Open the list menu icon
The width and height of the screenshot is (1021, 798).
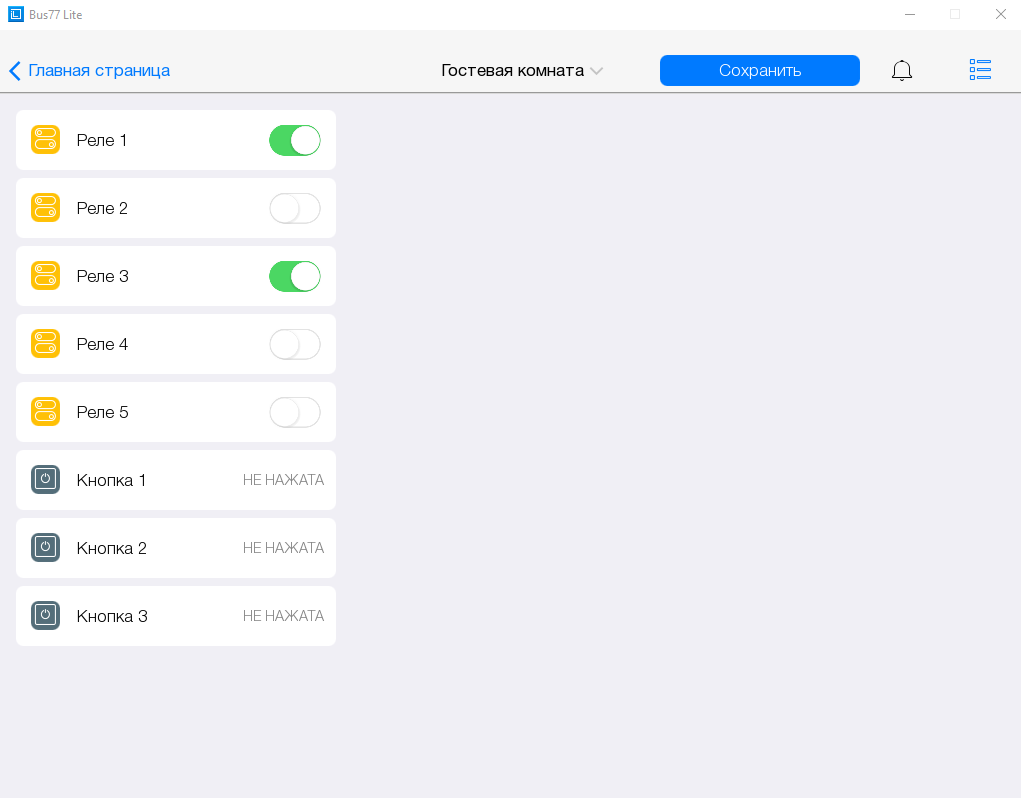pyautogui.click(x=980, y=70)
